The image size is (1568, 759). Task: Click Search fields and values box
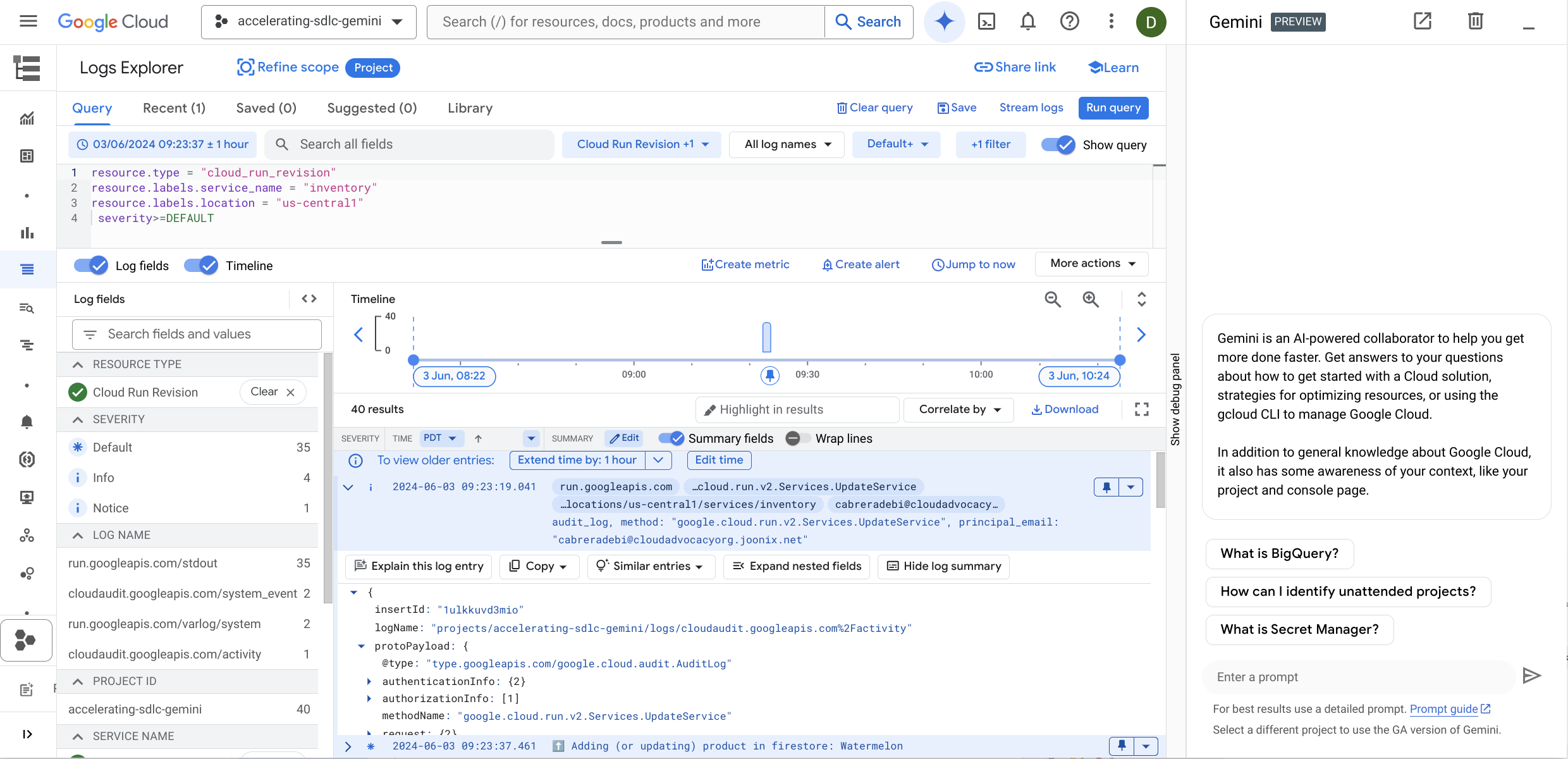point(197,335)
